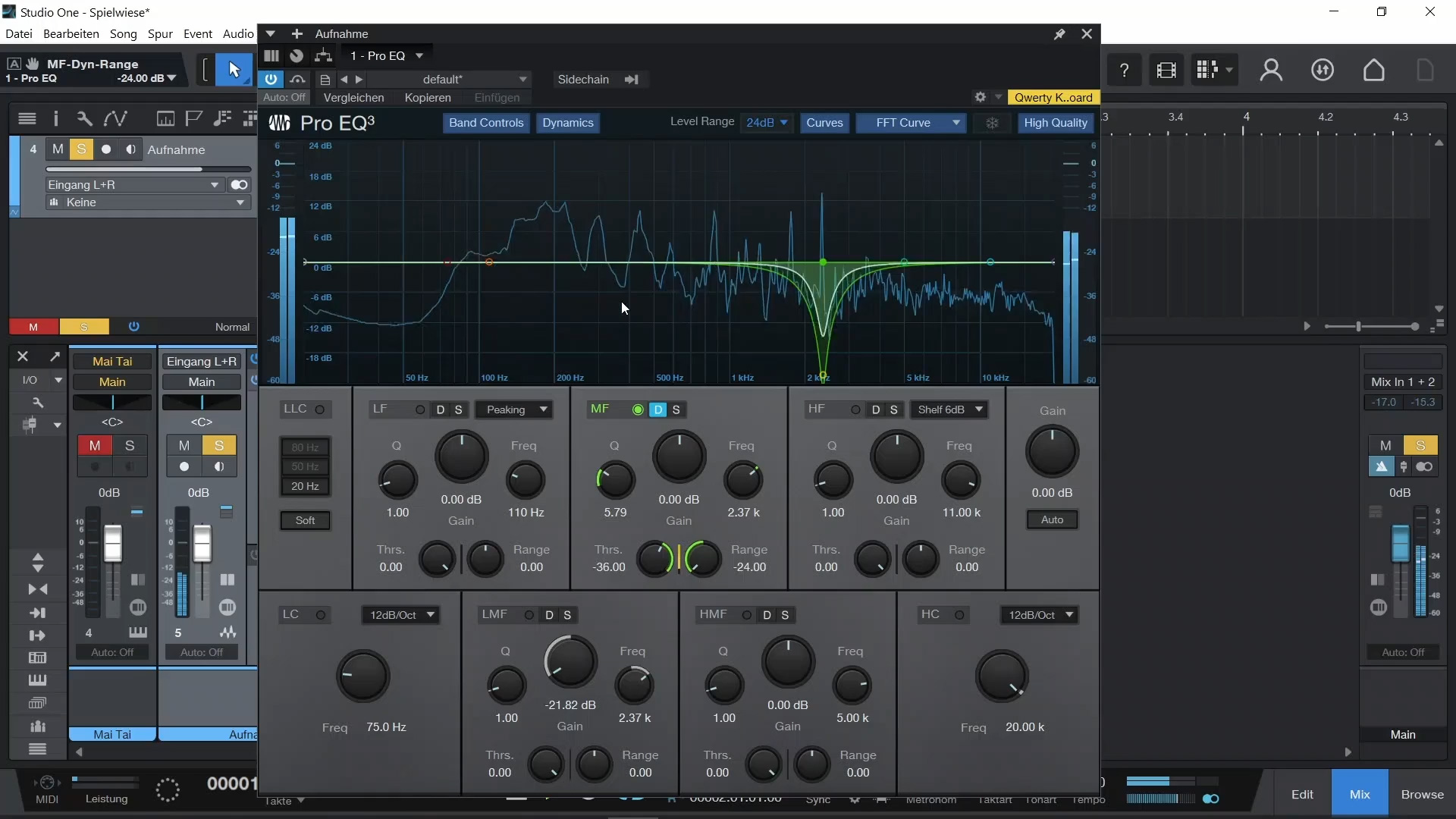
Task: Disable the MF band toggle
Action: (638, 409)
